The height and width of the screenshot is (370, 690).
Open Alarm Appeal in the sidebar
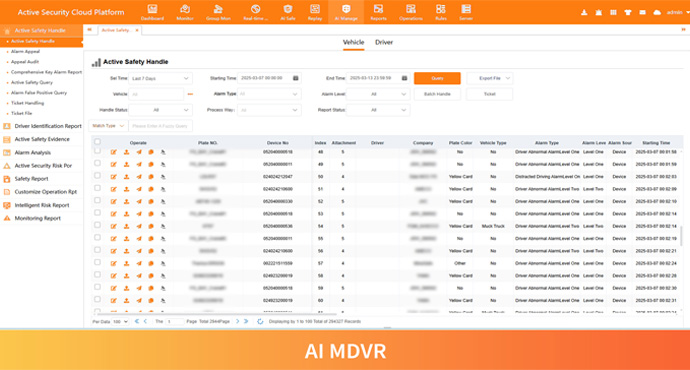tap(25, 51)
